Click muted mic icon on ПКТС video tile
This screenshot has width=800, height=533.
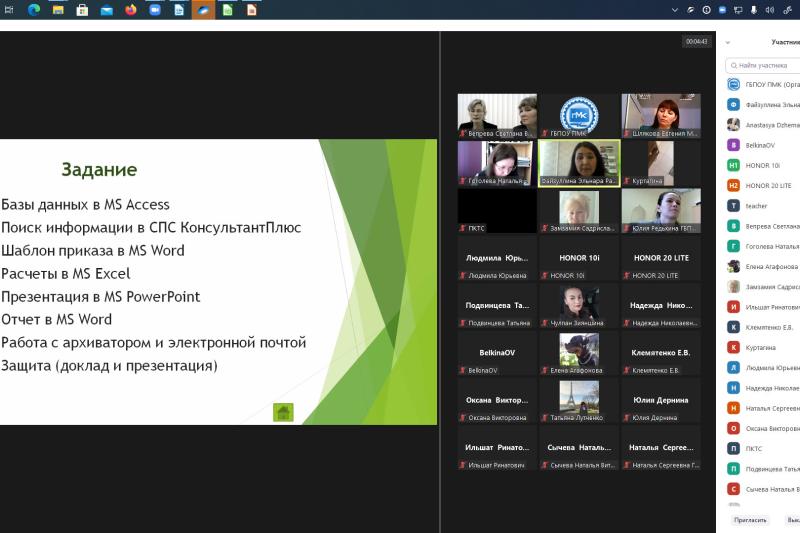pos(463,228)
